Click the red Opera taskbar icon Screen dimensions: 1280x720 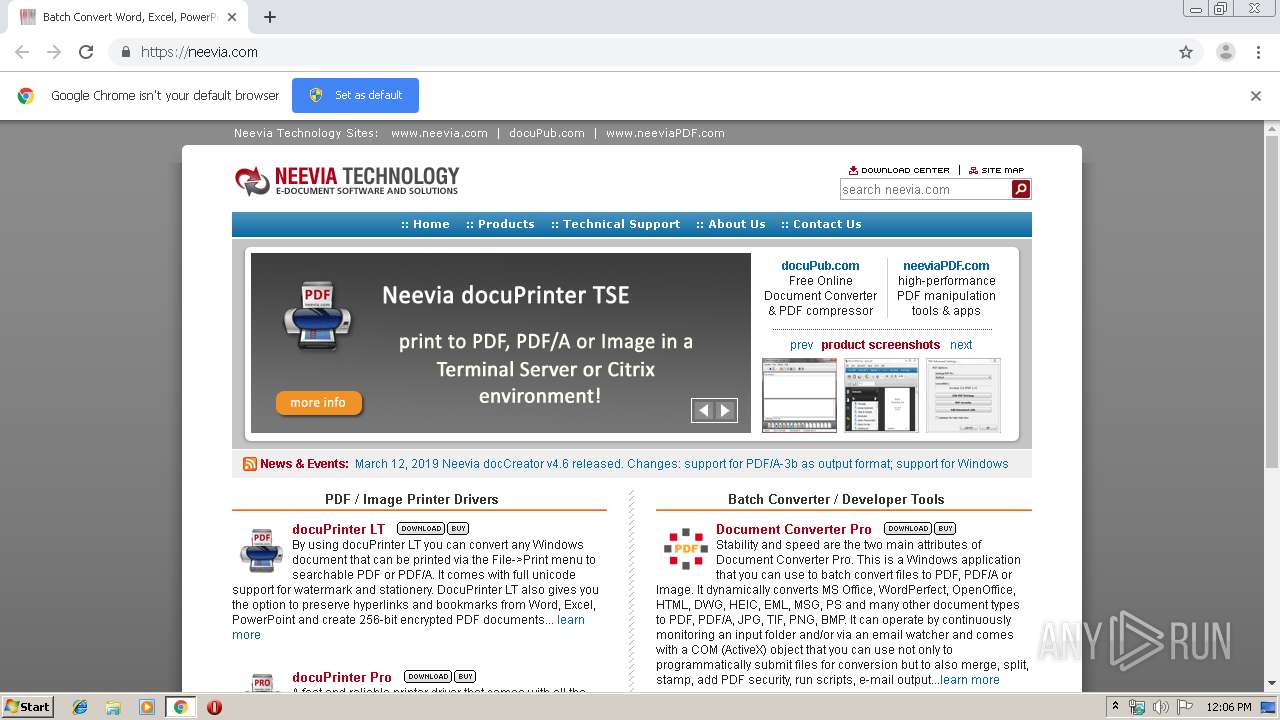tap(214, 707)
